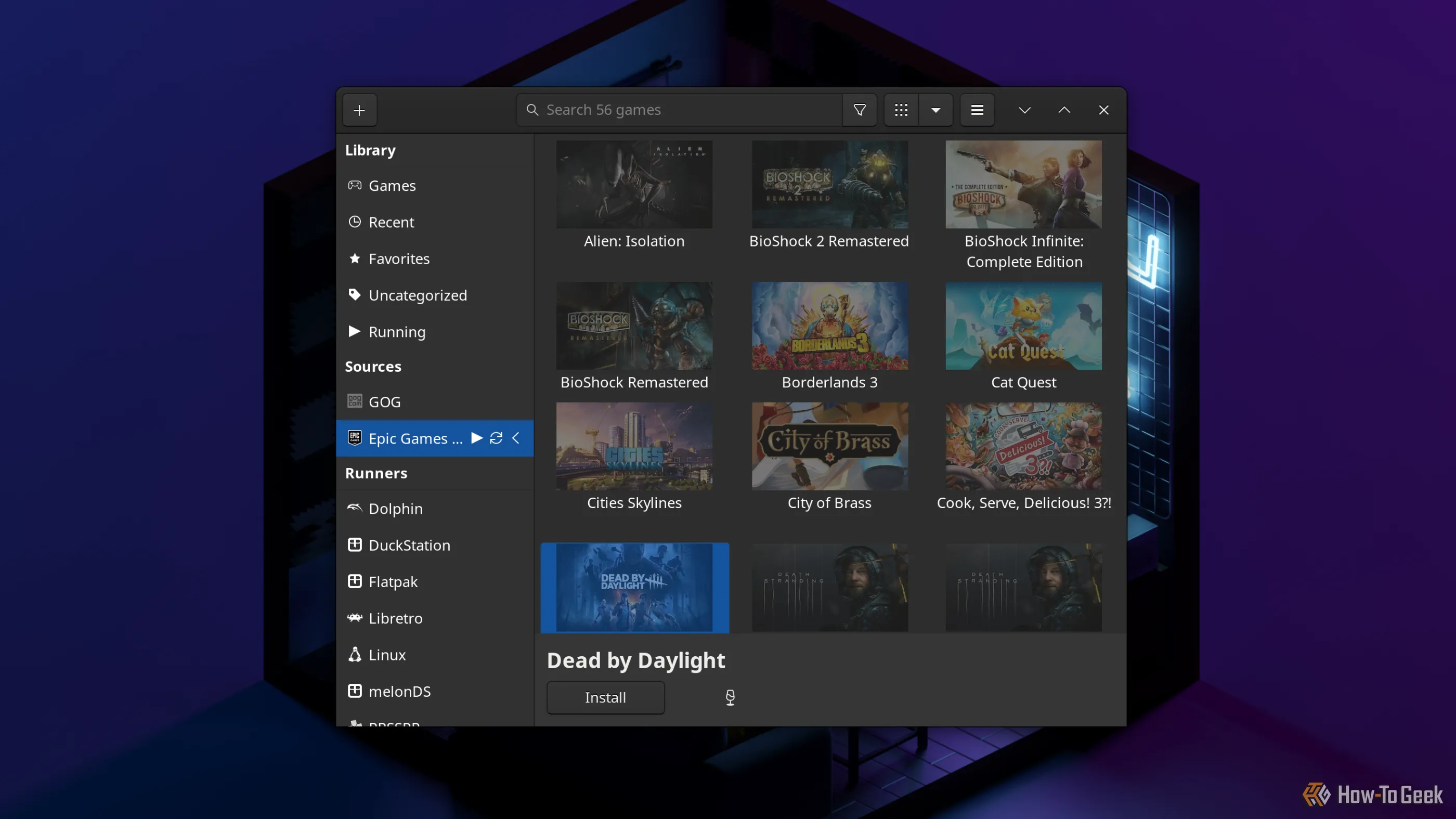
Task: Select BioShock Infinite: Complete Edition cover
Action: point(1023,184)
